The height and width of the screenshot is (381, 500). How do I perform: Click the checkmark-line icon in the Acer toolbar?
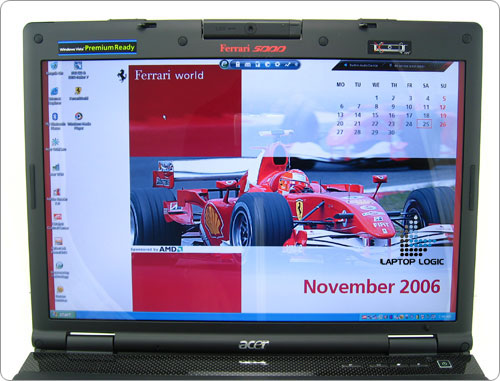click(287, 65)
